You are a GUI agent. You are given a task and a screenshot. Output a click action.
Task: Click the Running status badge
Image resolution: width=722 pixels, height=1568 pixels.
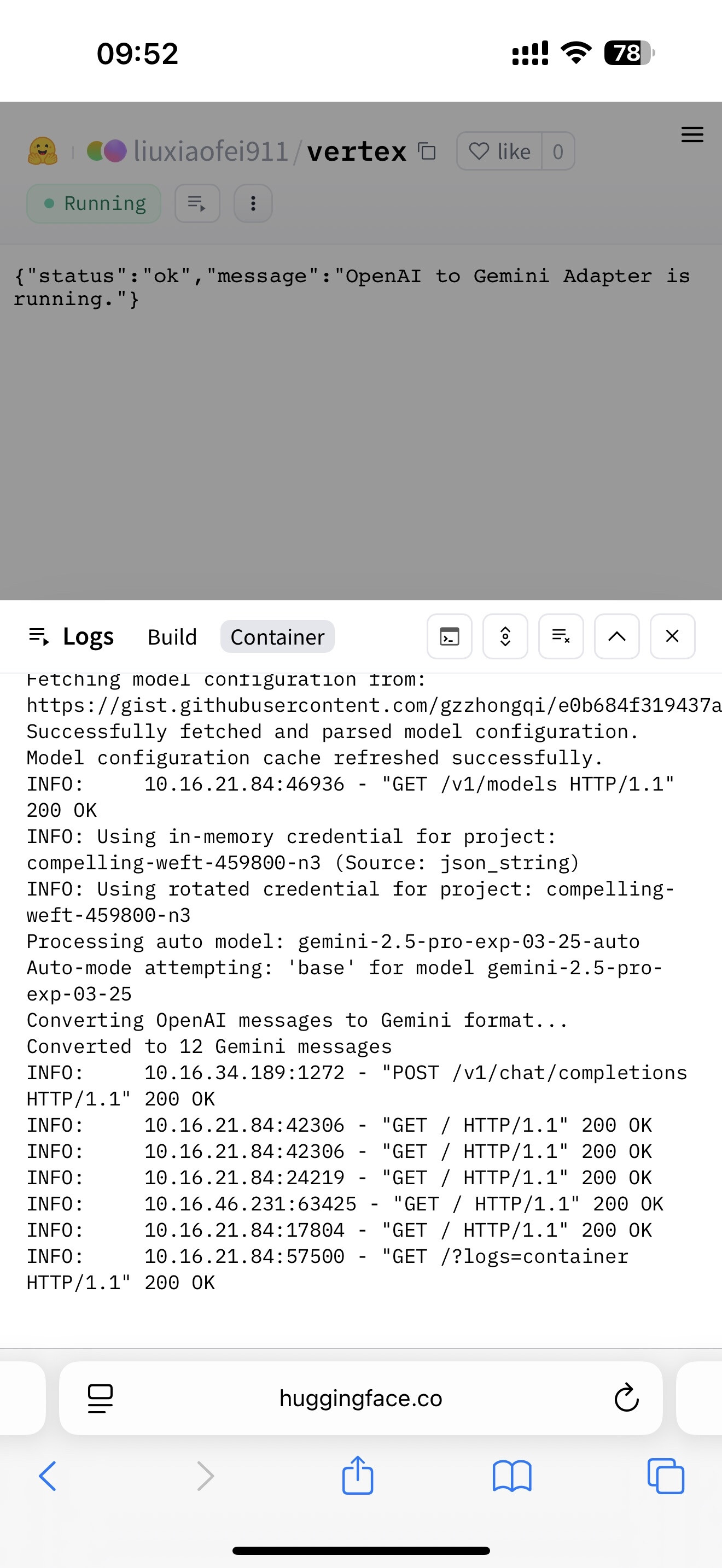[94, 203]
